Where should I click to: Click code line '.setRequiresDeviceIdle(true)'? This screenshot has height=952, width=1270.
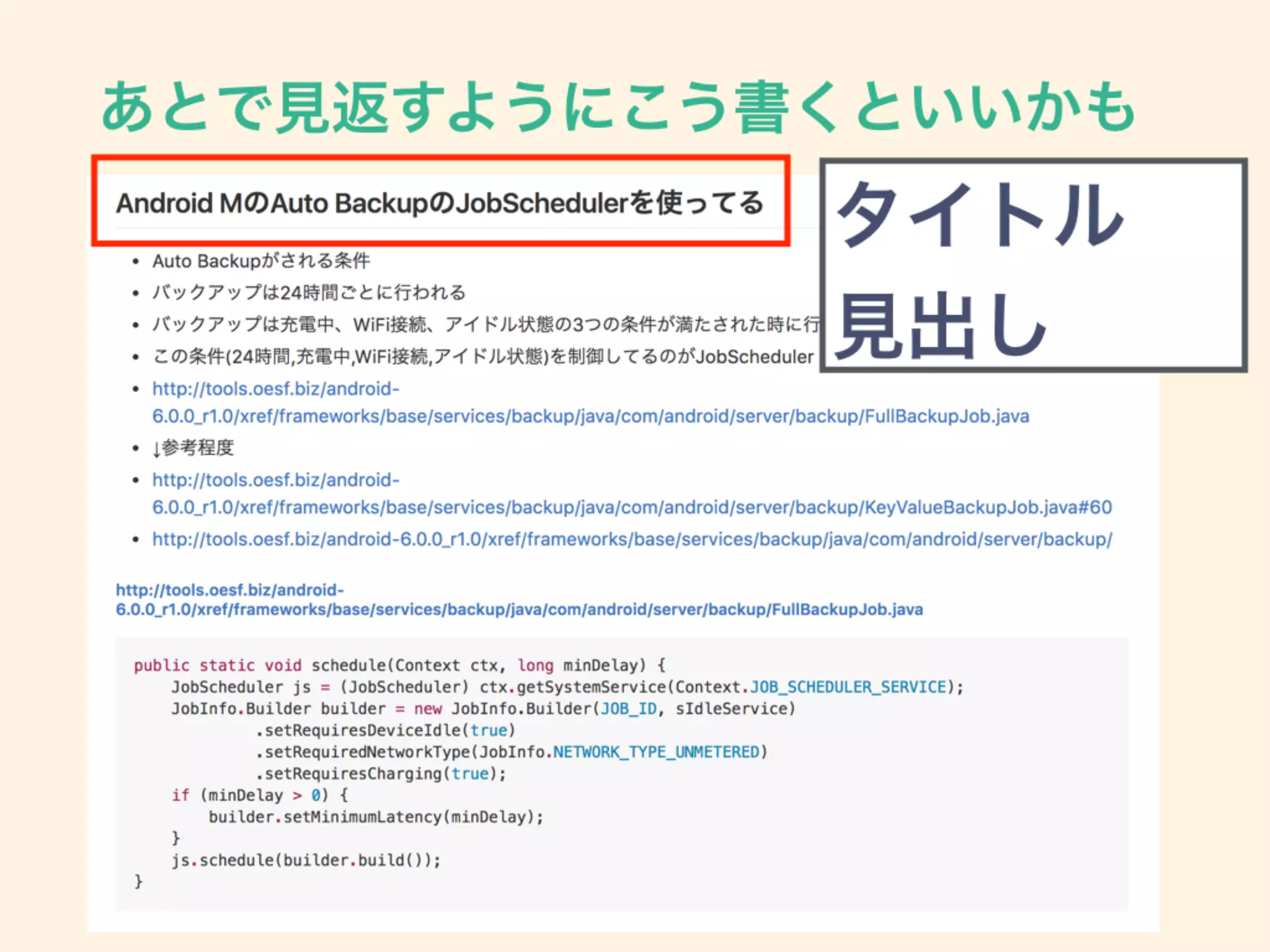[x=385, y=731]
